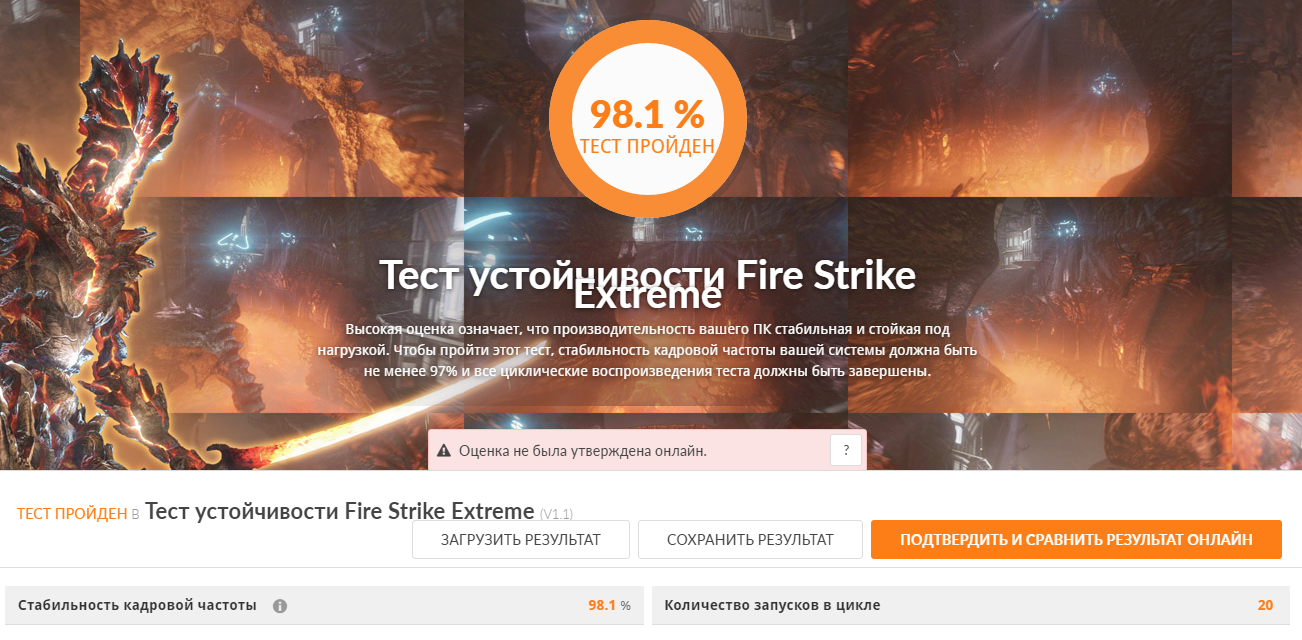Select the Стабильность кадровой частоты row label

click(137, 605)
